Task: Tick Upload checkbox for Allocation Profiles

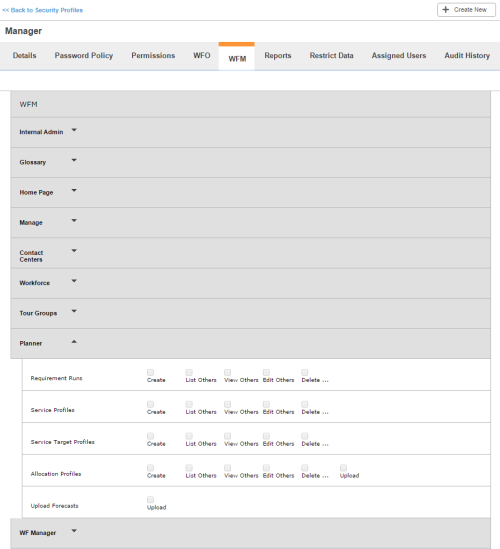Action: pyautogui.click(x=343, y=468)
